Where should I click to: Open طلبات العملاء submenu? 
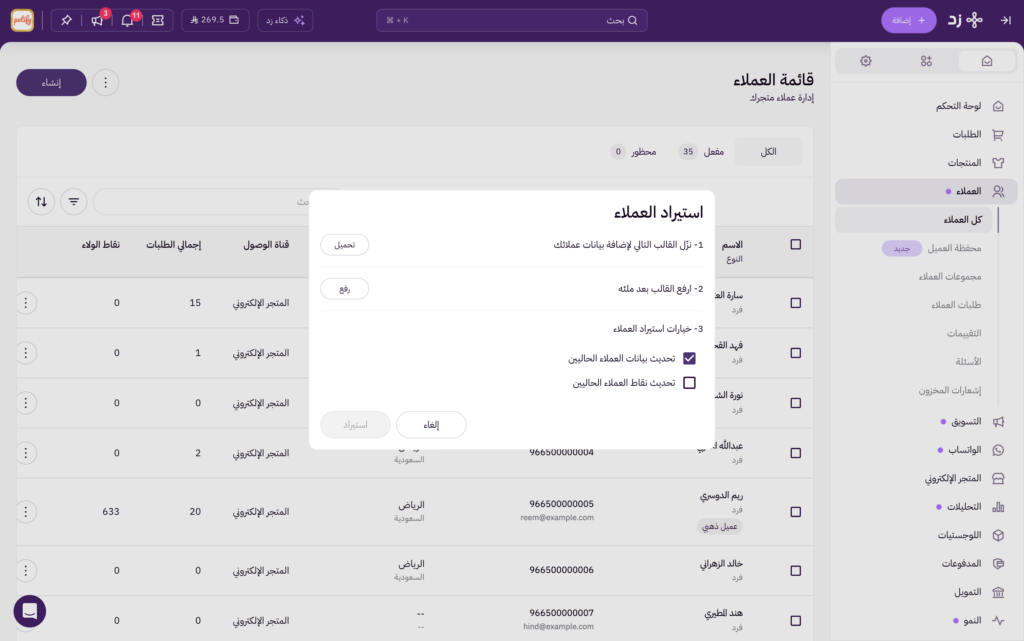[956, 305]
